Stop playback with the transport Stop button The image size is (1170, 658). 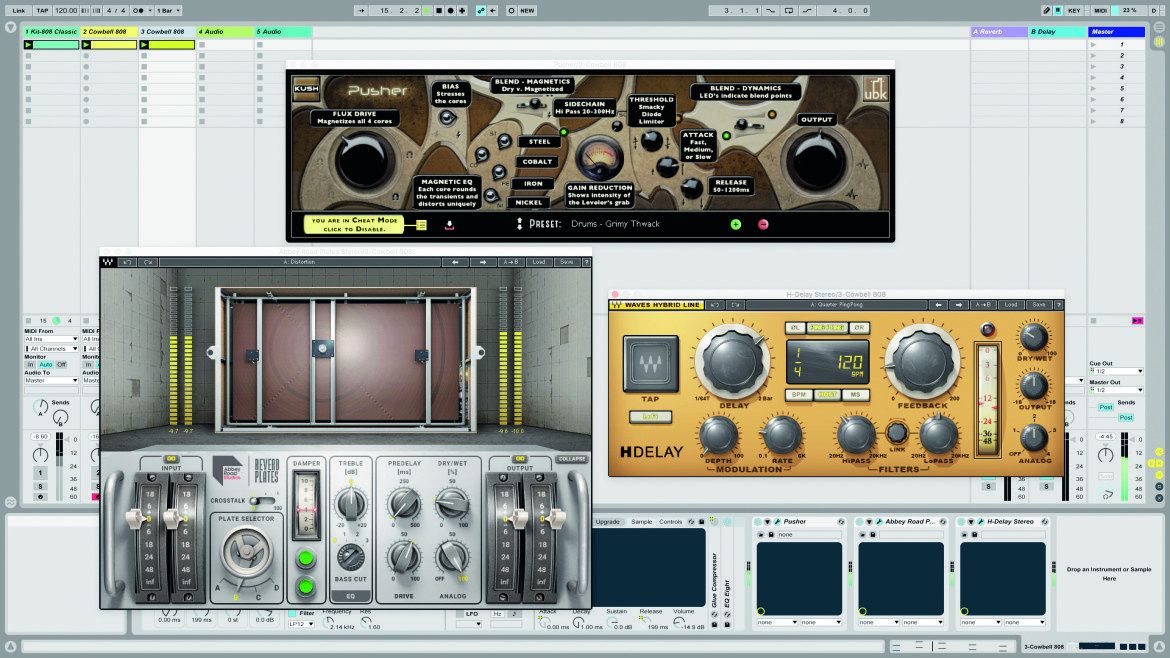(439, 10)
